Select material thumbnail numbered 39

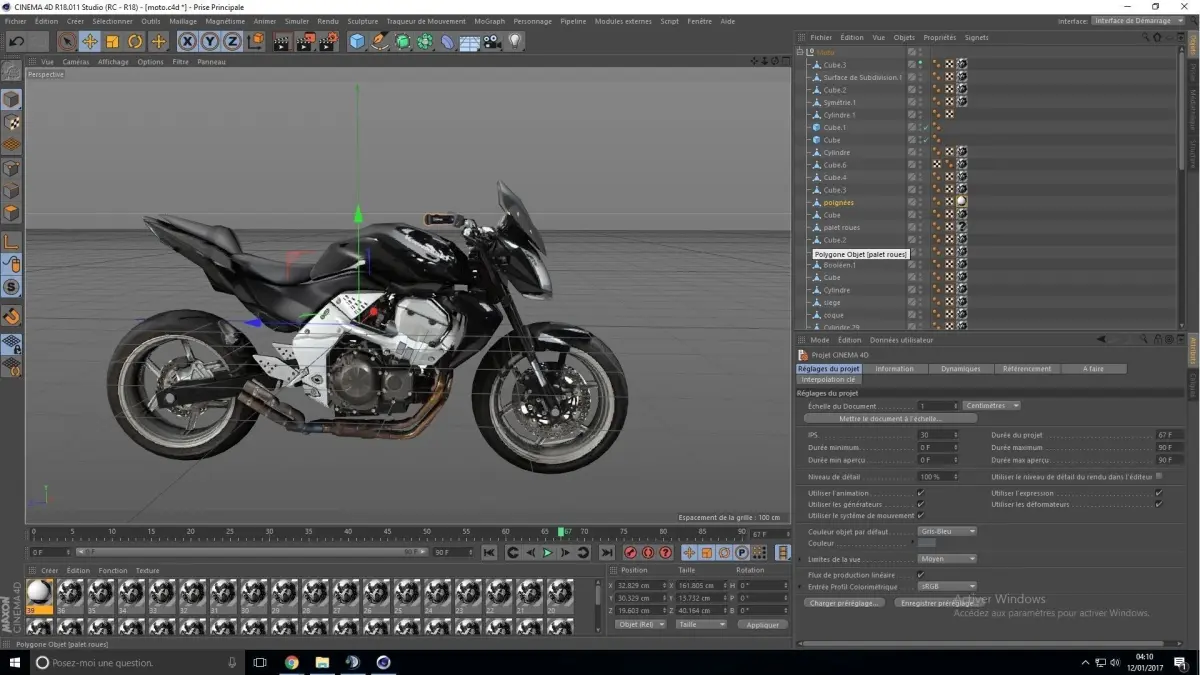click(40, 592)
